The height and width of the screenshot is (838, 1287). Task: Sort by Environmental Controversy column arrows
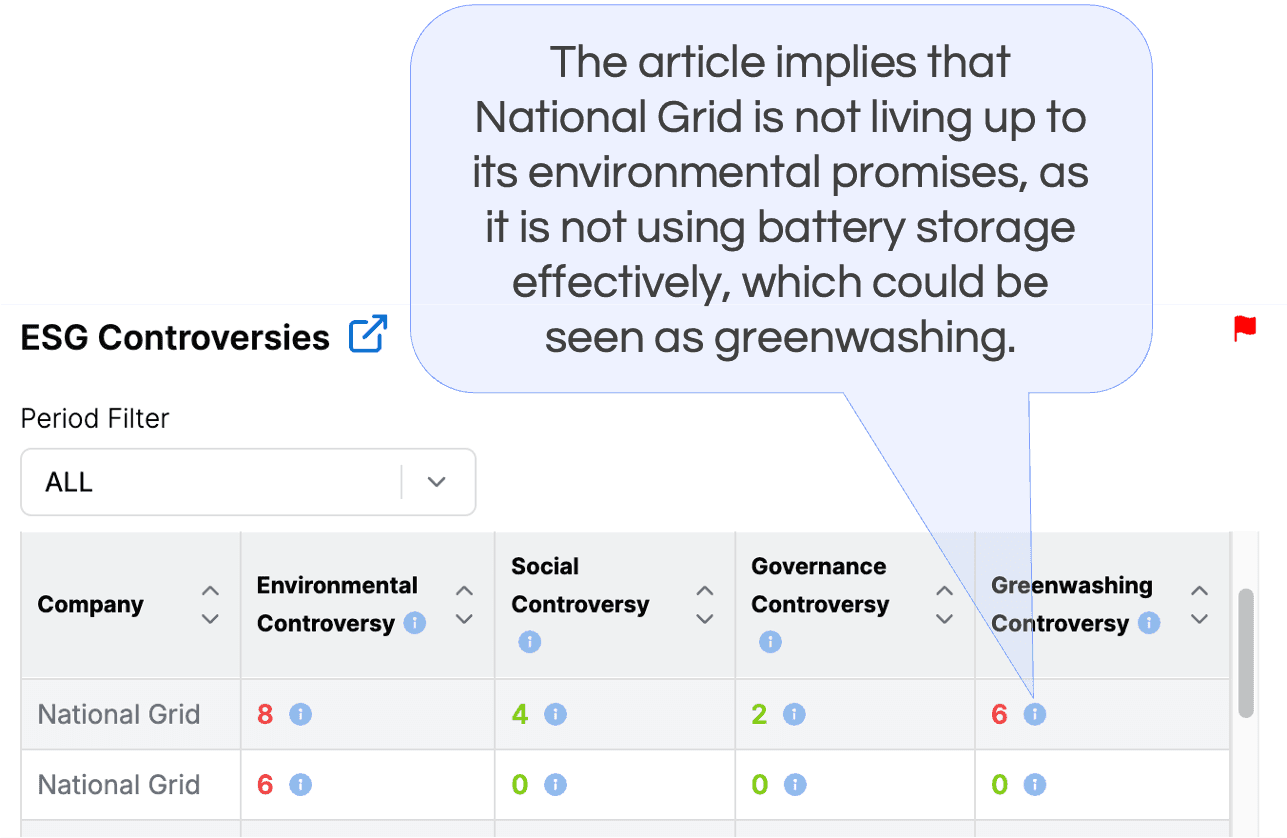tap(464, 605)
